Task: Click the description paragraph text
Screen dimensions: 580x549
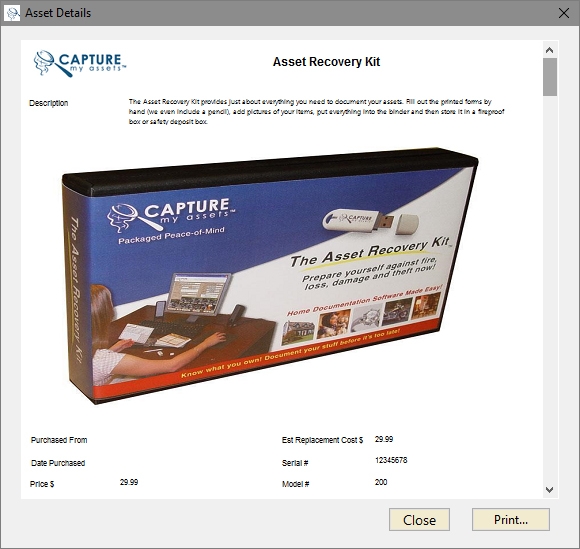Action: [x=316, y=111]
